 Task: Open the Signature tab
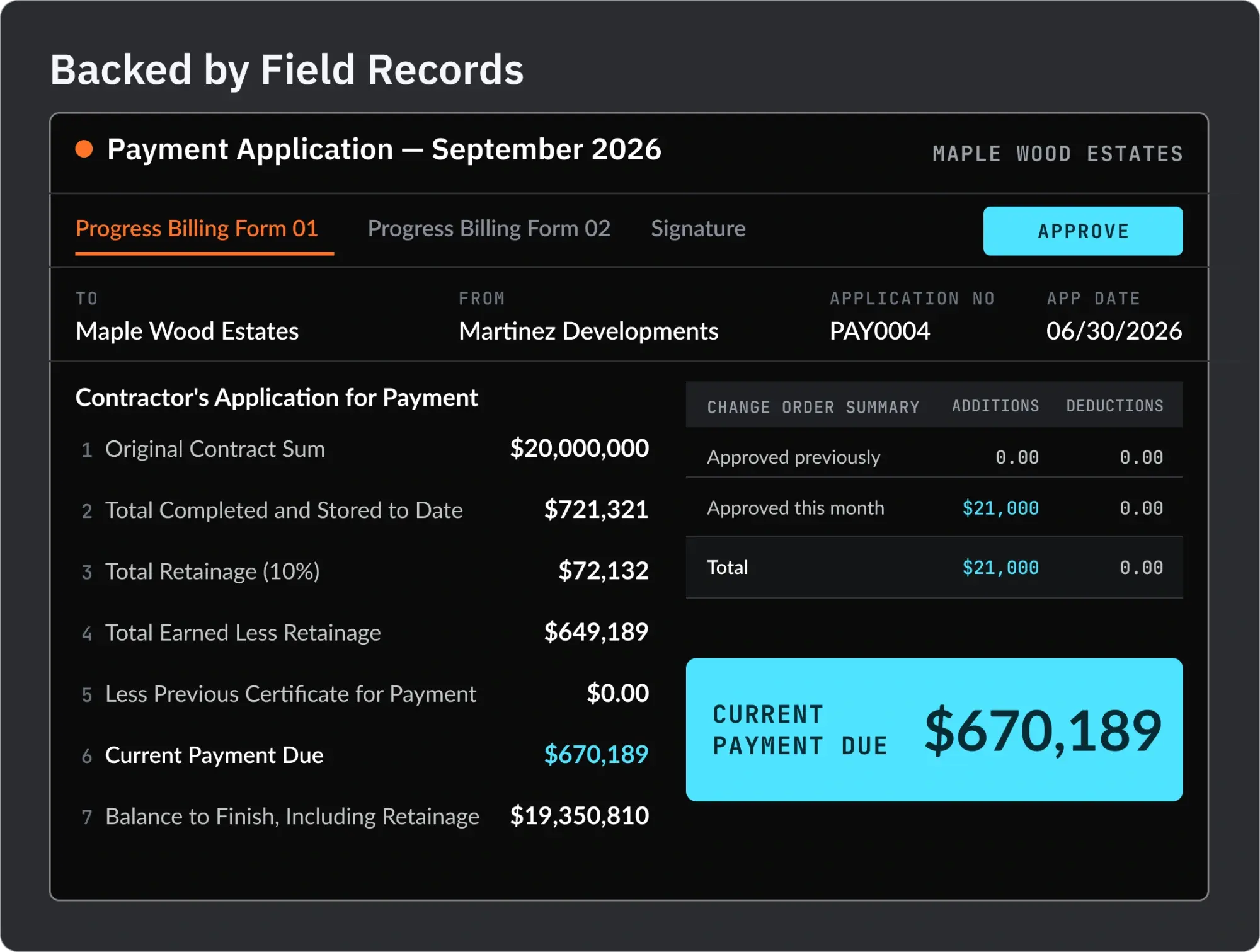[x=698, y=229]
